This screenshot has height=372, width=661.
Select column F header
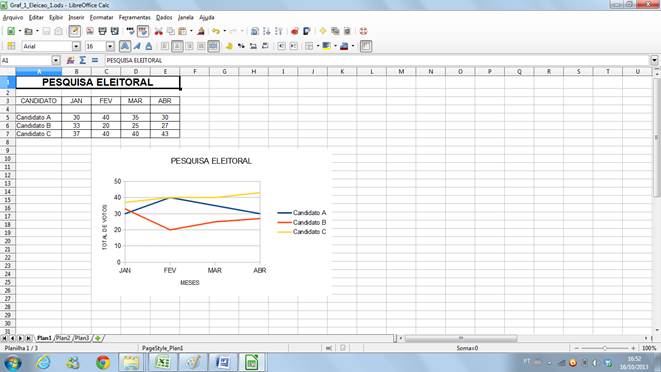(x=195, y=72)
